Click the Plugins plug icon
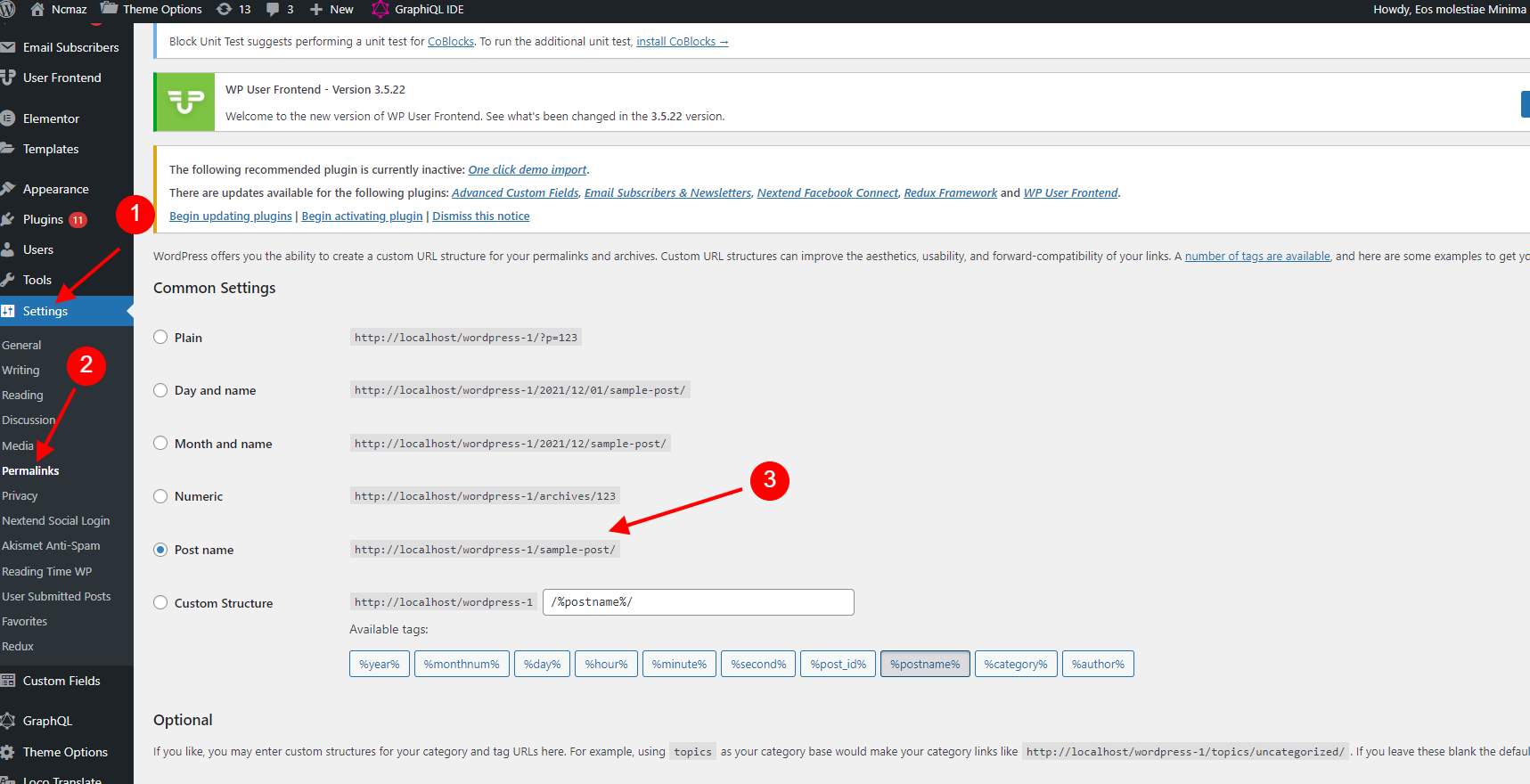 (x=8, y=219)
